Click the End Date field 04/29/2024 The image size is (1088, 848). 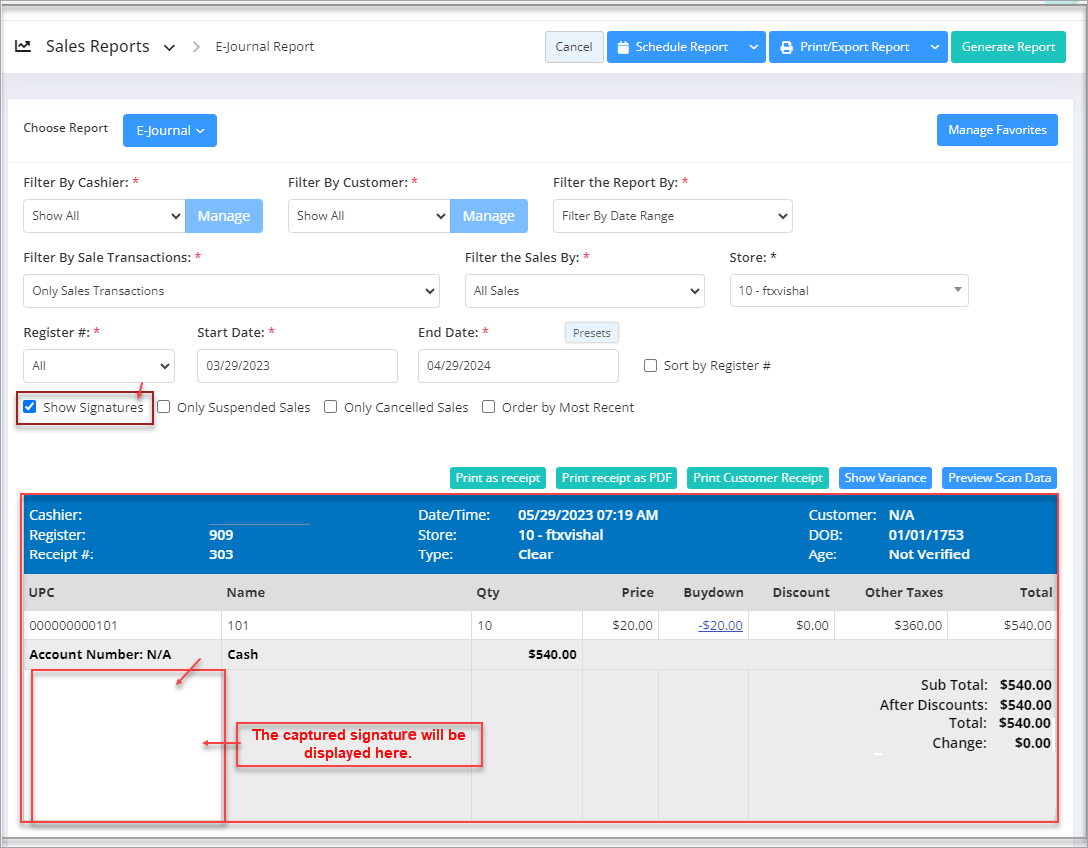[x=518, y=366]
